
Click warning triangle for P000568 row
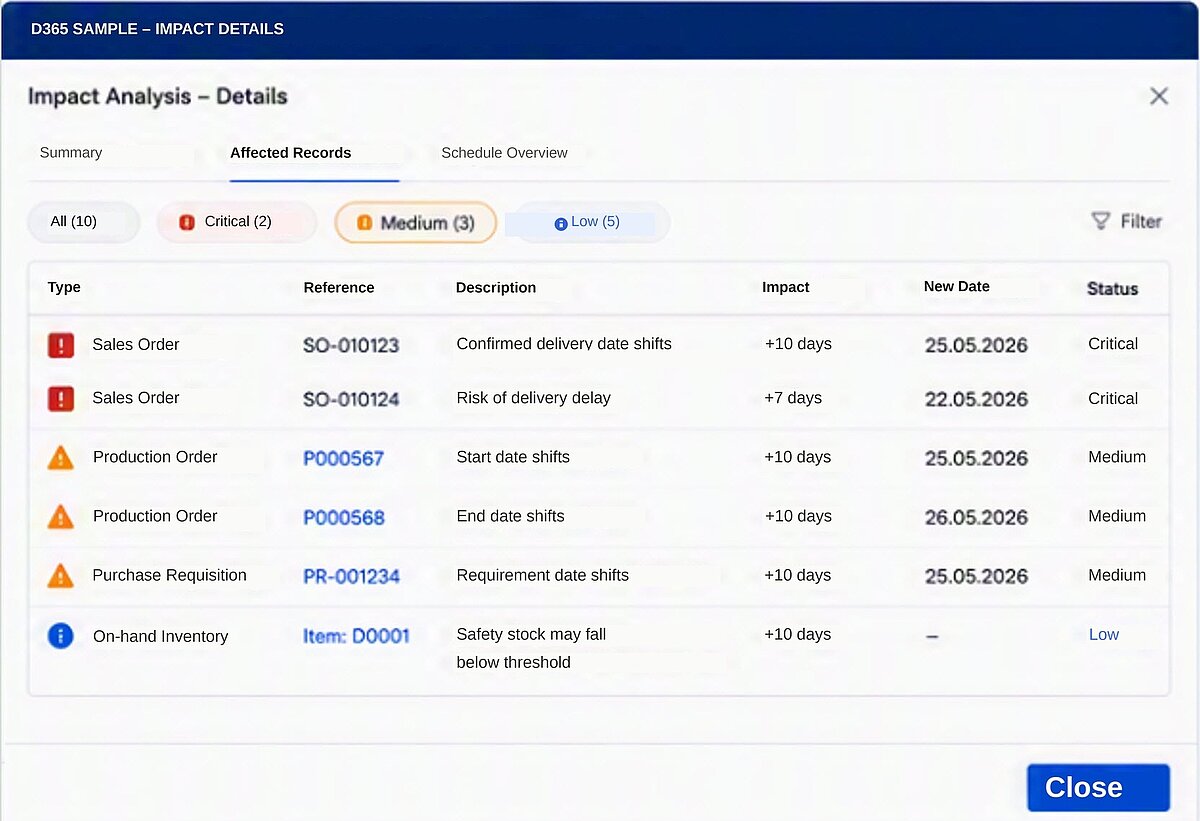coord(61,517)
